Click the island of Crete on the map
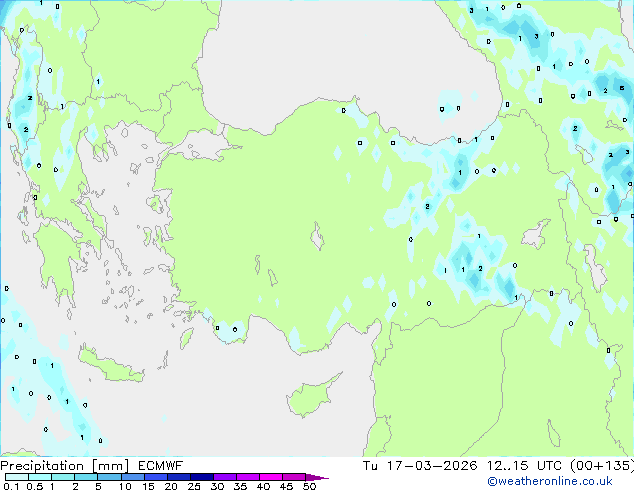The width and height of the screenshot is (634, 490). (x=110, y=365)
